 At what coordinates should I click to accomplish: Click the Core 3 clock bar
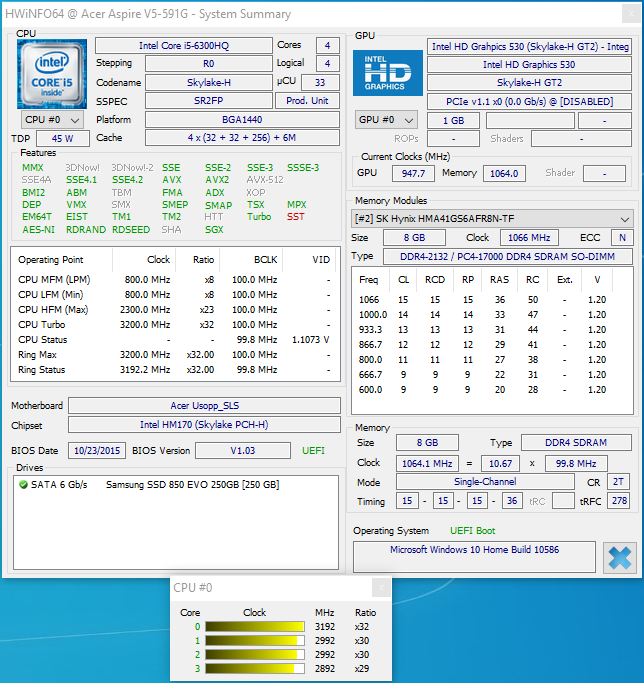(255, 669)
